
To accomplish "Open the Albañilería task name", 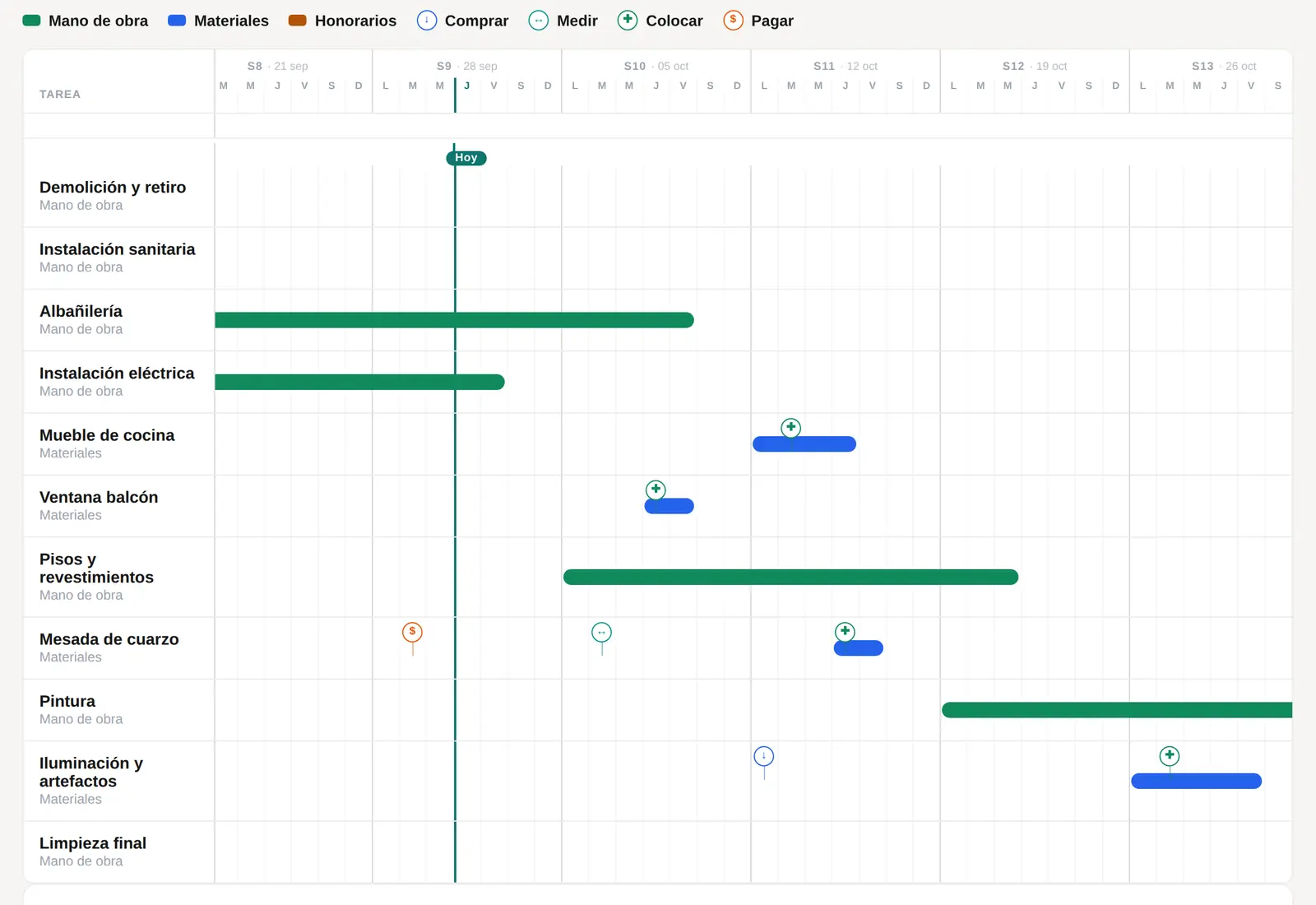I will click(81, 311).
